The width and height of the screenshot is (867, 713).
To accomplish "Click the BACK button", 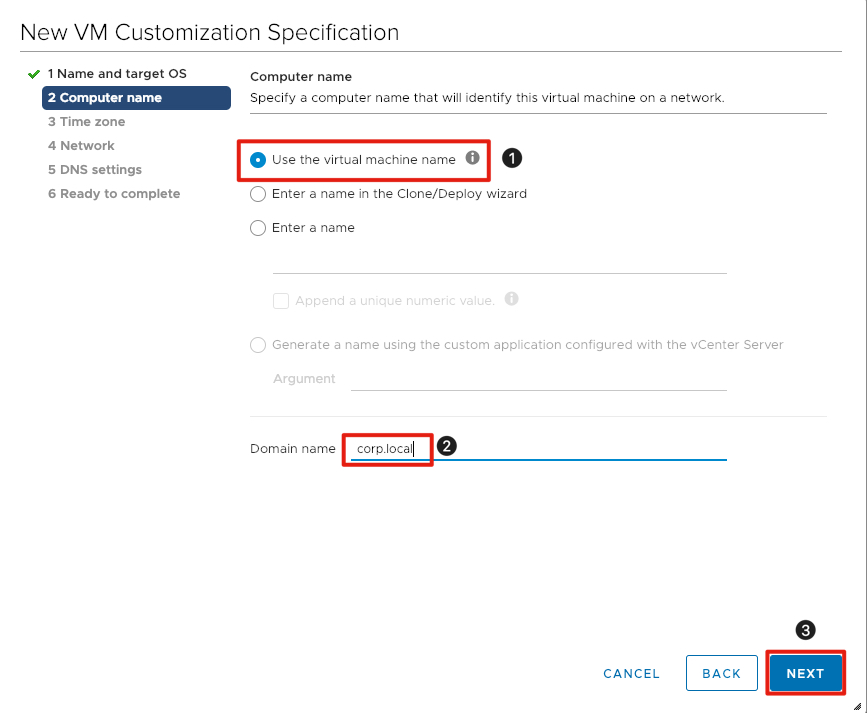I will [721, 674].
